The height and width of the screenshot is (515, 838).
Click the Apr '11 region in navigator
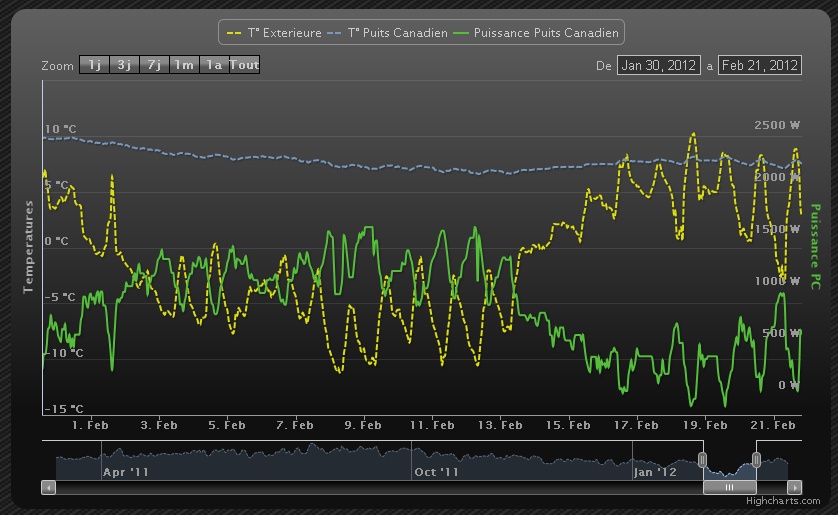coord(126,472)
